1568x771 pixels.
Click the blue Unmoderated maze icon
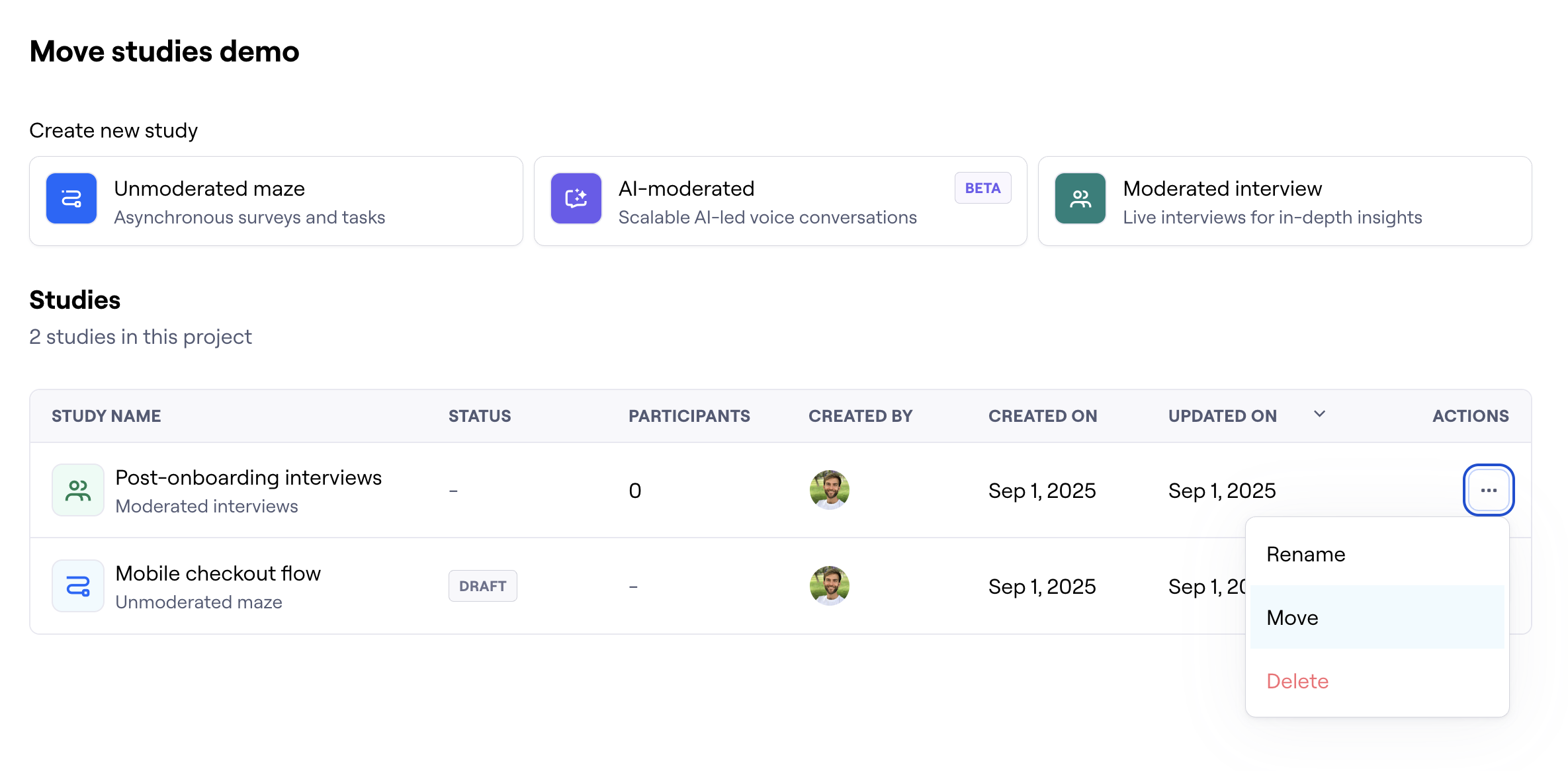pos(71,198)
